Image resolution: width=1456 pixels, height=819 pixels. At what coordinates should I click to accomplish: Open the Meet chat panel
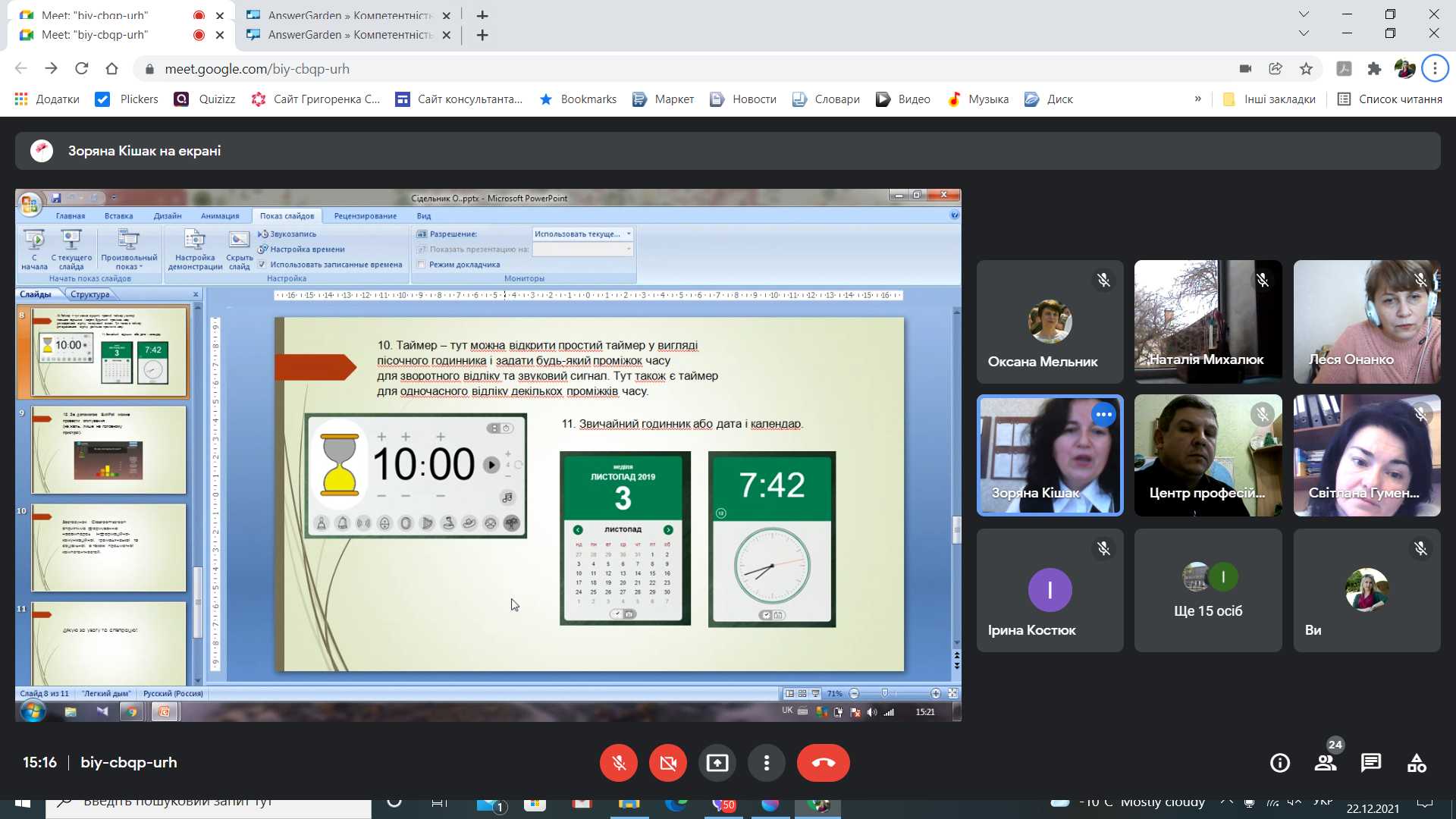click(x=1370, y=763)
